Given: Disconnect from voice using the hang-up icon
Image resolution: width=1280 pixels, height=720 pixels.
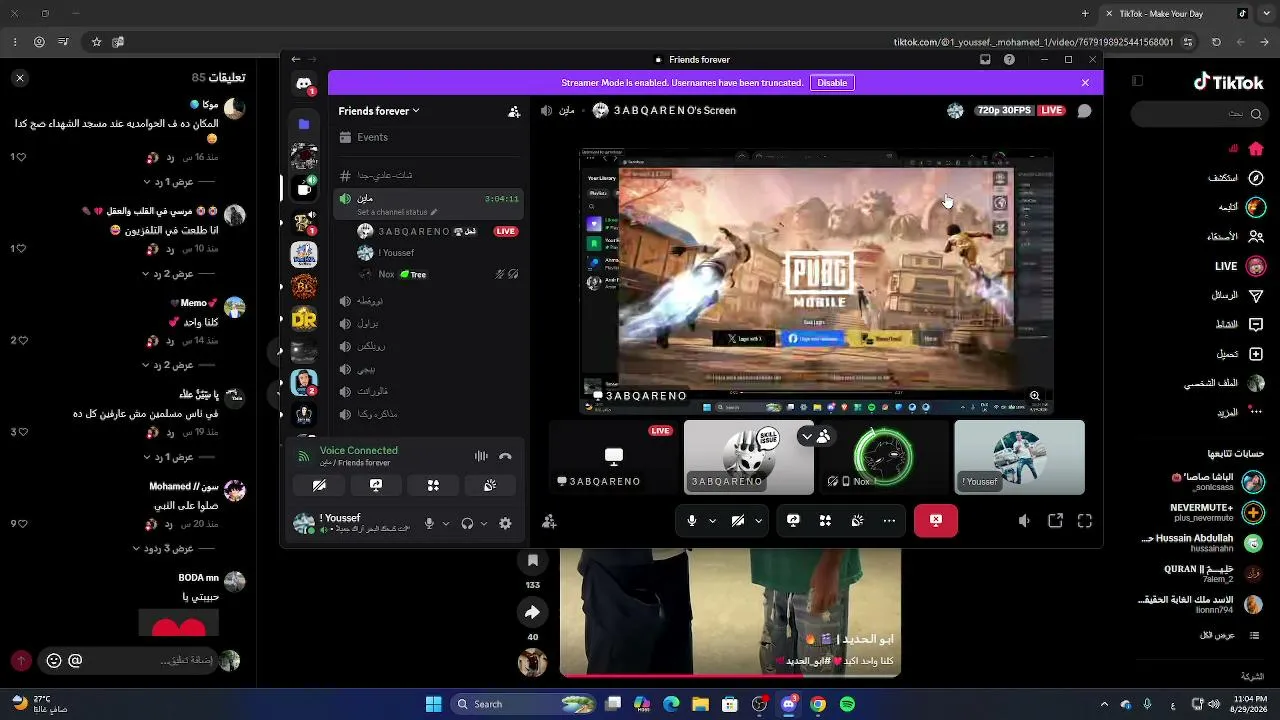Looking at the screenshot, I should [505, 456].
